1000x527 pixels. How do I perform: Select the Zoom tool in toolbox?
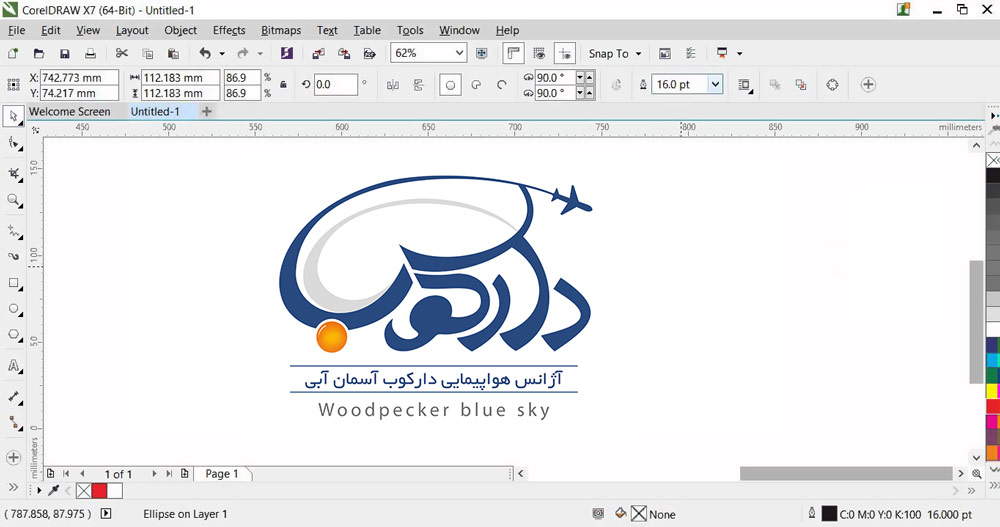tap(13, 200)
